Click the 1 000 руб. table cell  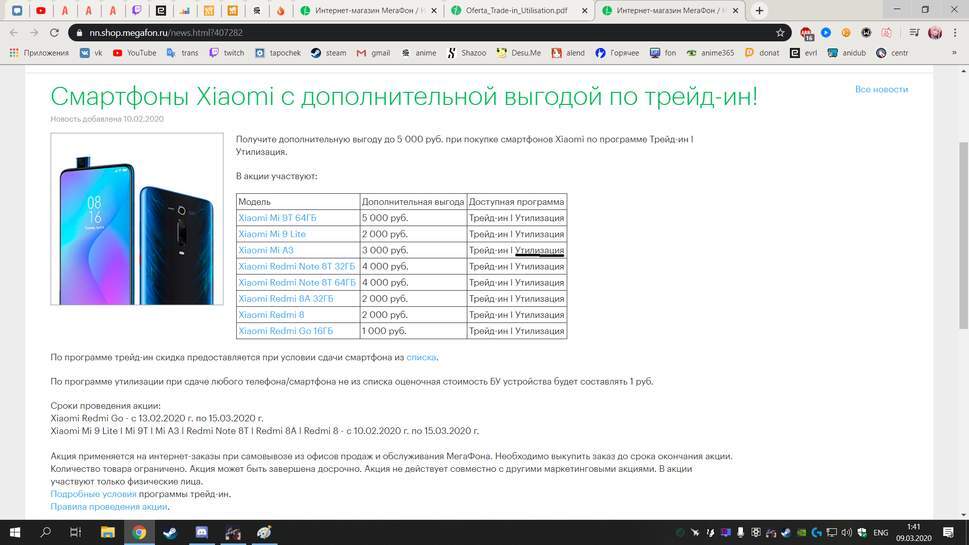(413, 331)
